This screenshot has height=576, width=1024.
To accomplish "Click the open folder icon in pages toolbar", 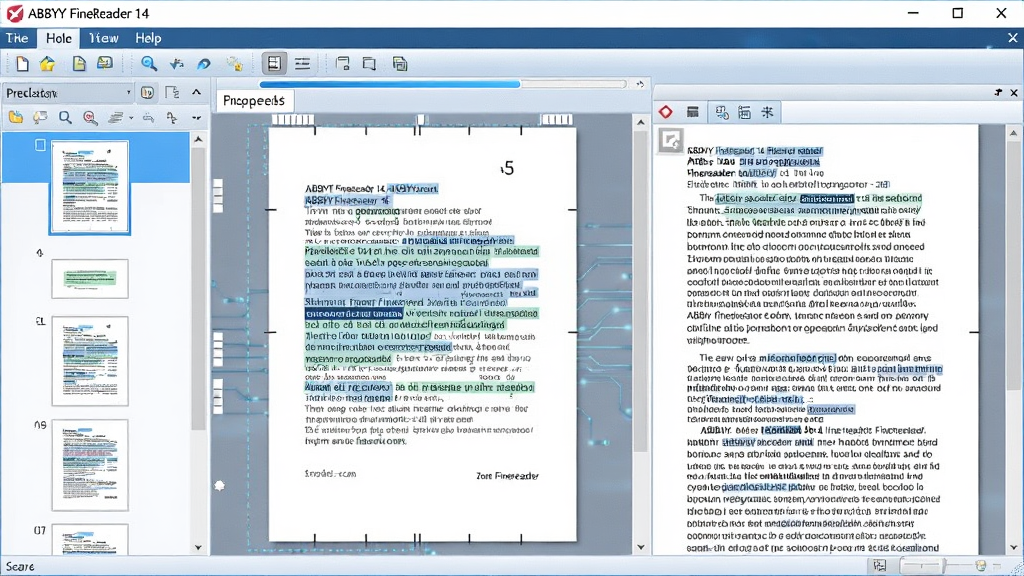I will coord(16,118).
